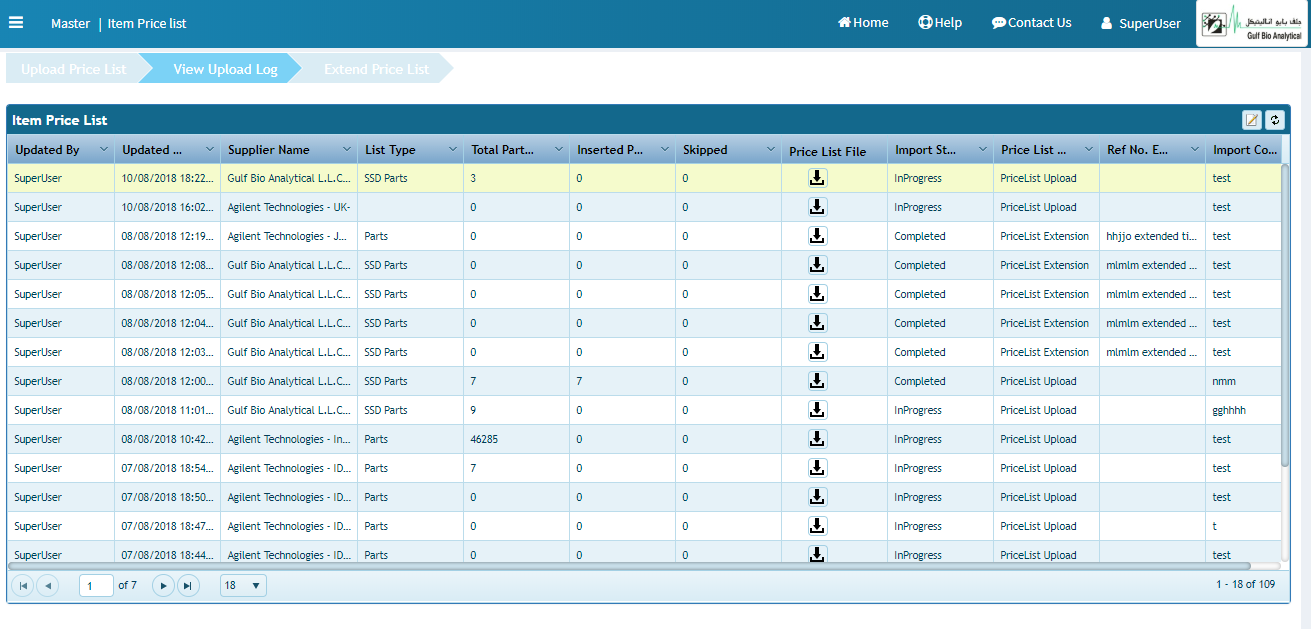The image size is (1311, 629).
Task: Click the grid vertical scrollbar
Action: click(1285, 314)
